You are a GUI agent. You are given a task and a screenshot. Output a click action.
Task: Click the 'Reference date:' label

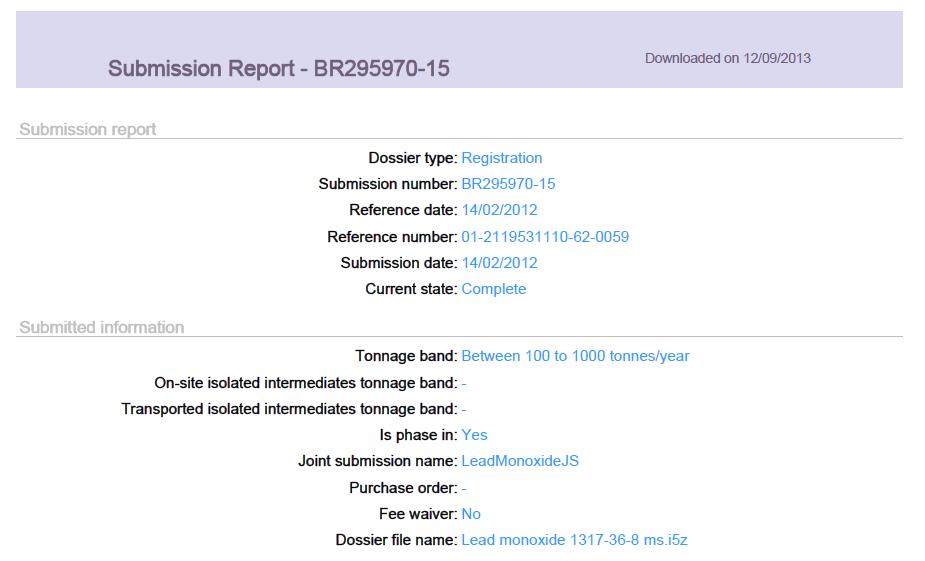[x=403, y=210]
